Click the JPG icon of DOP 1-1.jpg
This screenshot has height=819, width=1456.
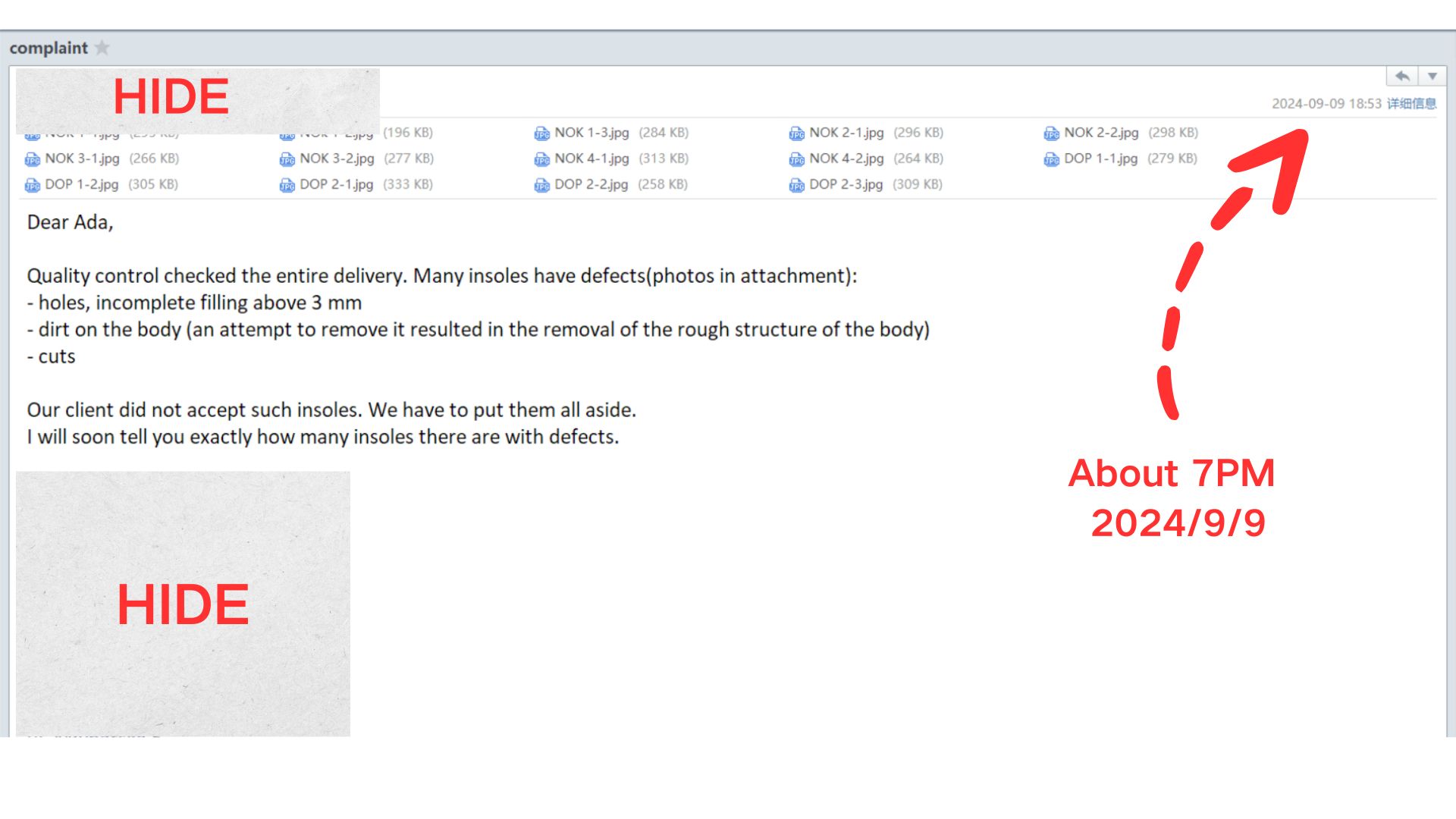click(1051, 159)
